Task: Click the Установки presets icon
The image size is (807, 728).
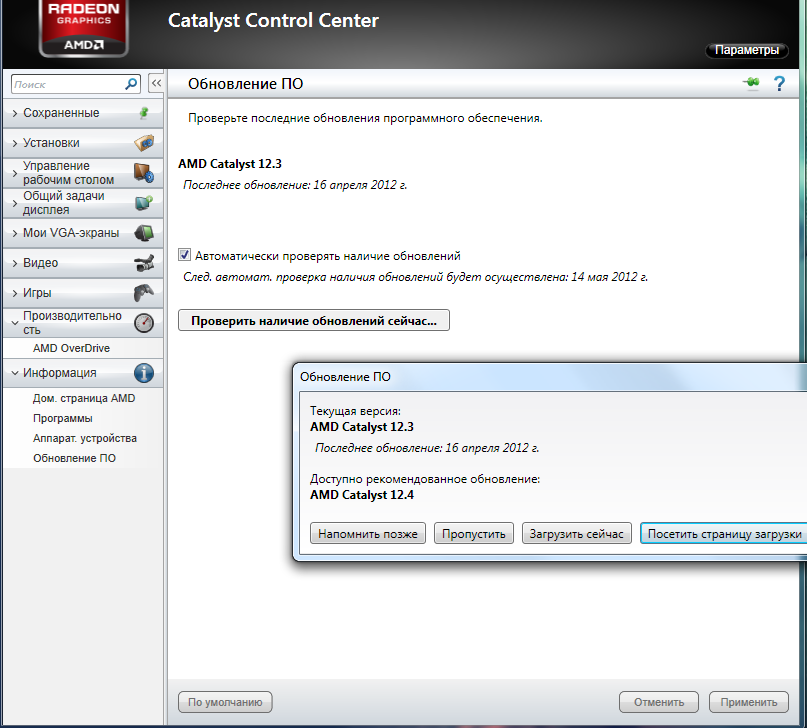Action: coord(144,143)
